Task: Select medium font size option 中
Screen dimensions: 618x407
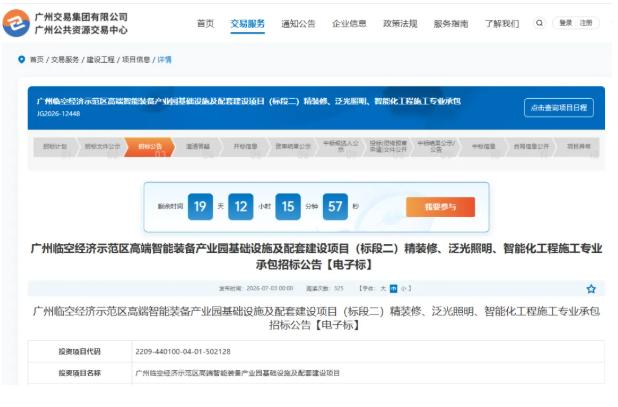Action: pos(393,288)
